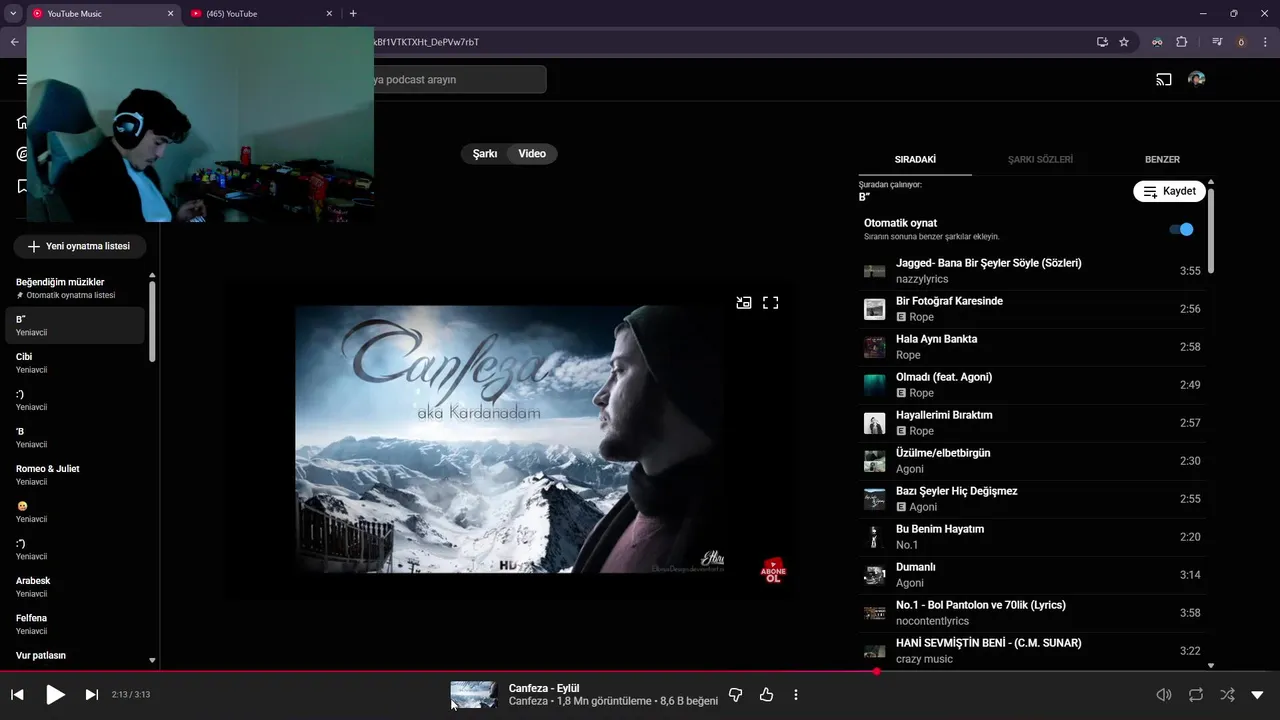1280x720 pixels.
Task: Click queue panel scrollbar down arrow
Action: 1211,665
